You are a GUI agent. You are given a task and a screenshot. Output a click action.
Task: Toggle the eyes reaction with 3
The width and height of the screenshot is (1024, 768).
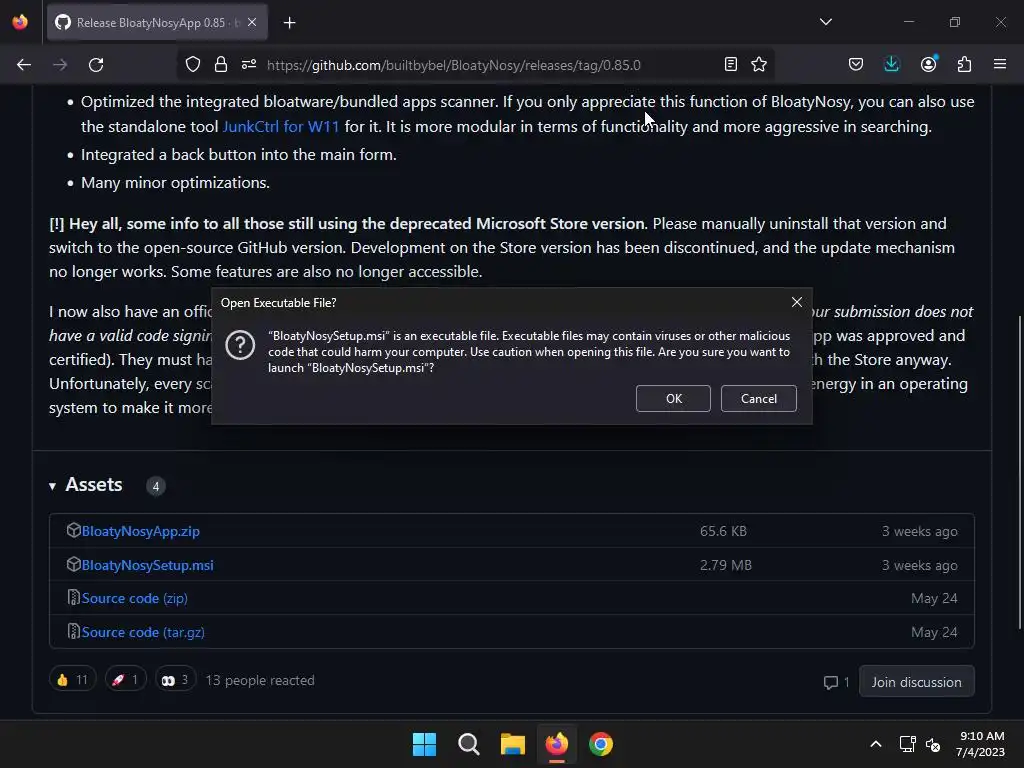tap(175, 680)
